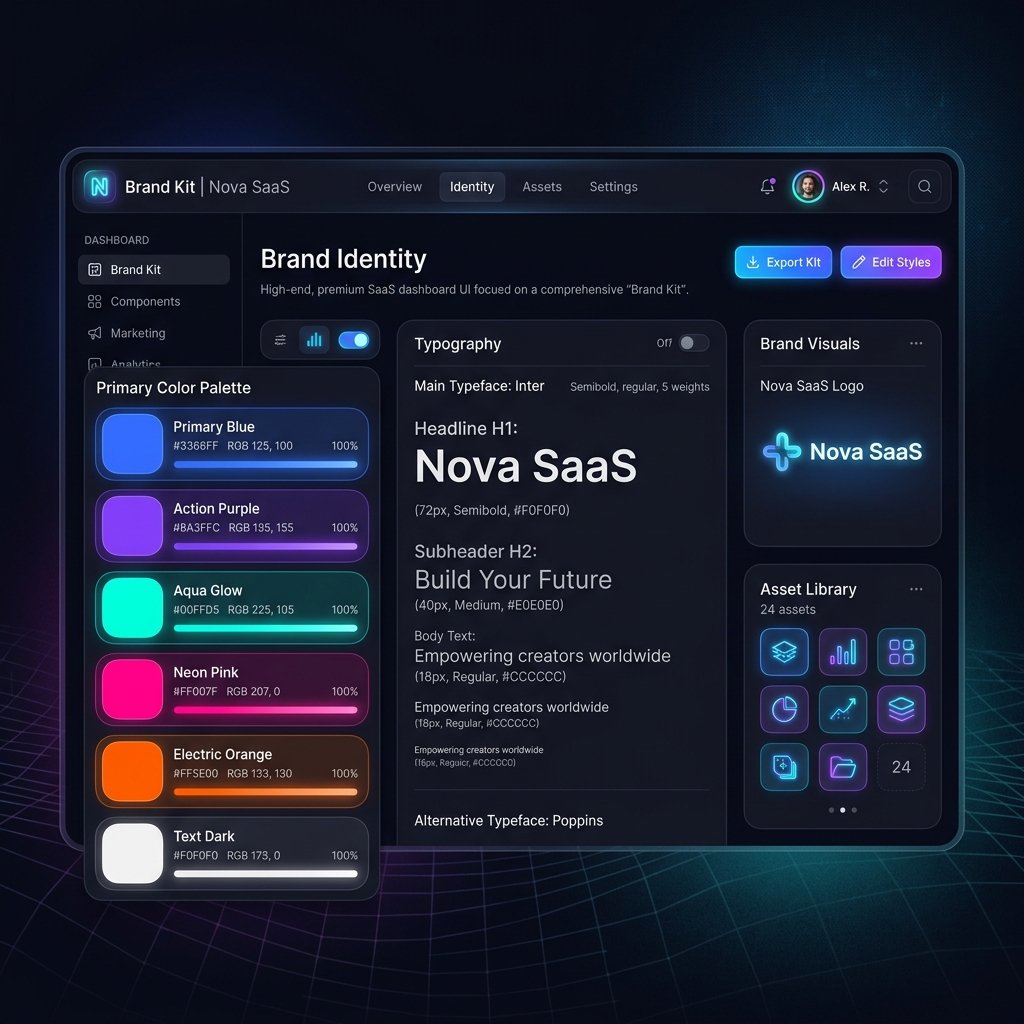Switch off the blue toggle near the filter controls

[x=353, y=340]
